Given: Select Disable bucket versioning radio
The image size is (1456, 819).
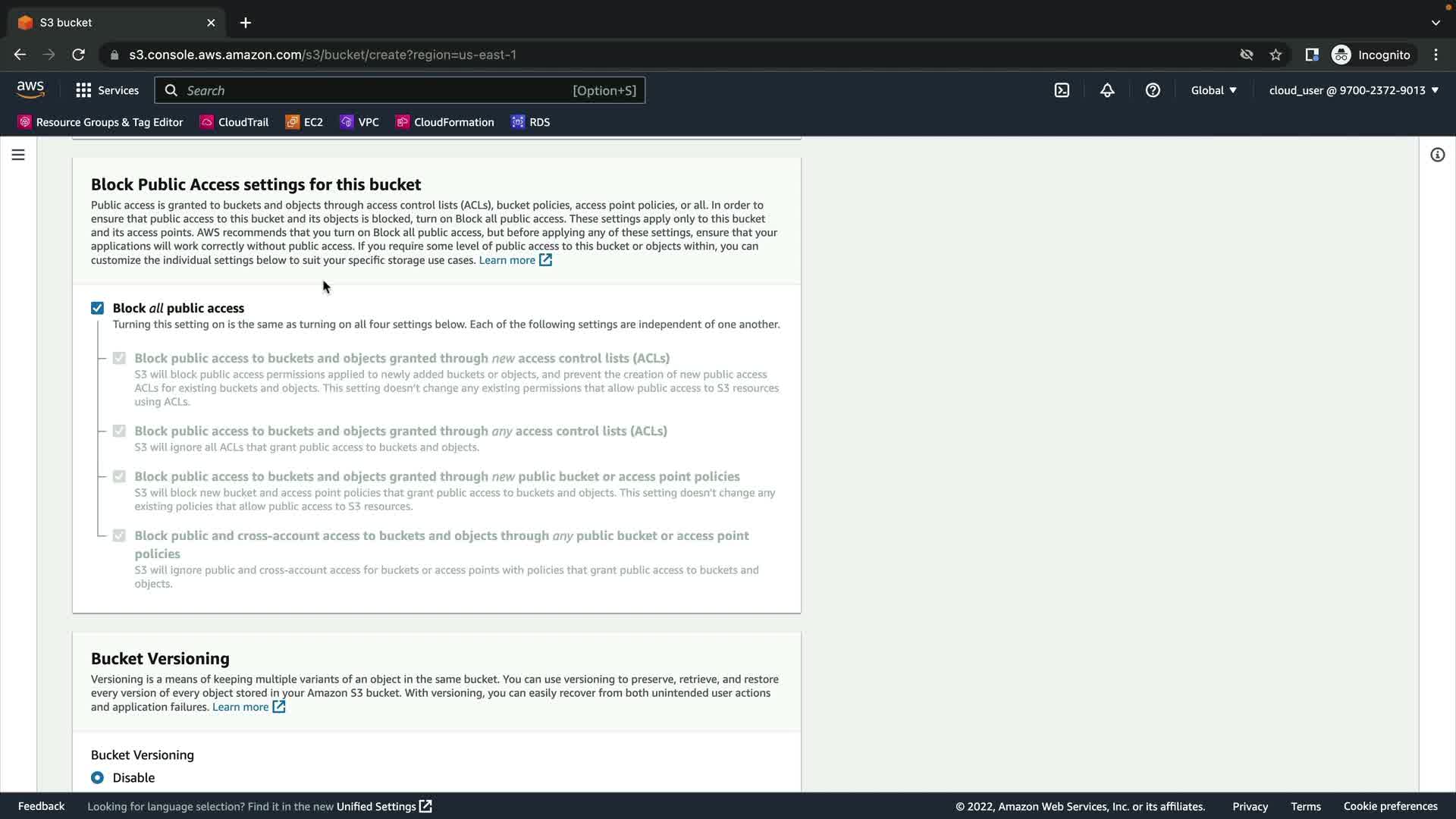Looking at the screenshot, I should (x=97, y=777).
